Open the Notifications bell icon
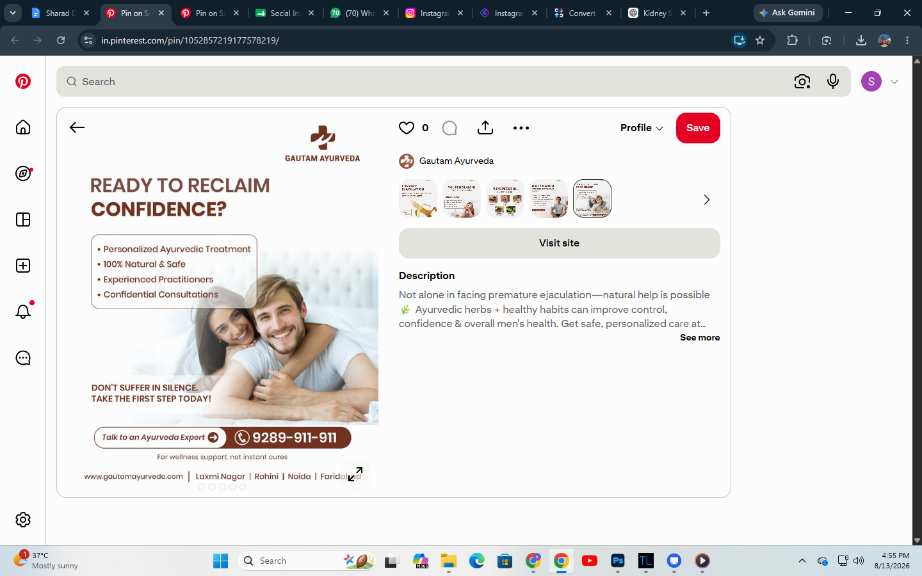 click(23, 312)
